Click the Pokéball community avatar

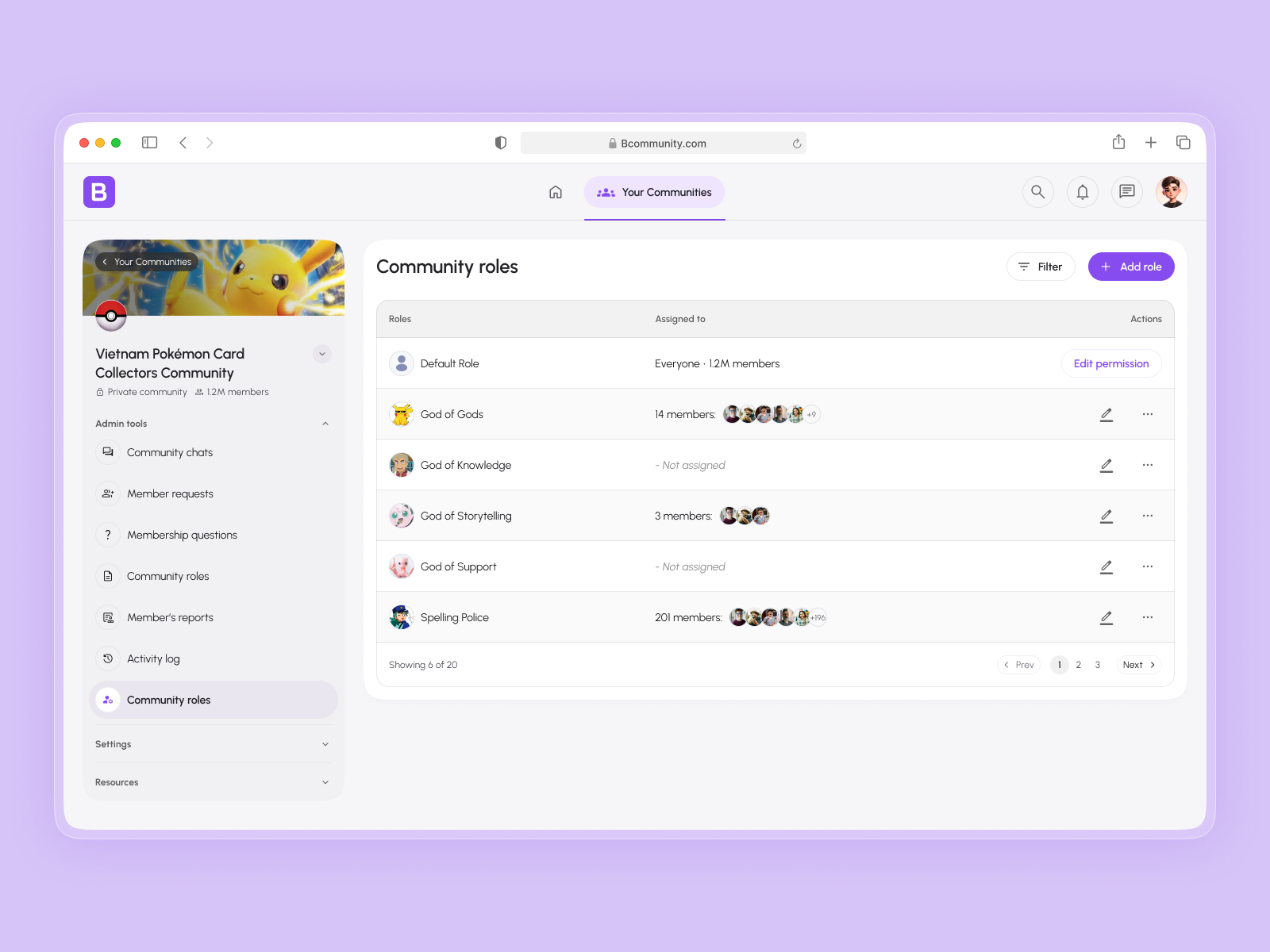coord(111,316)
